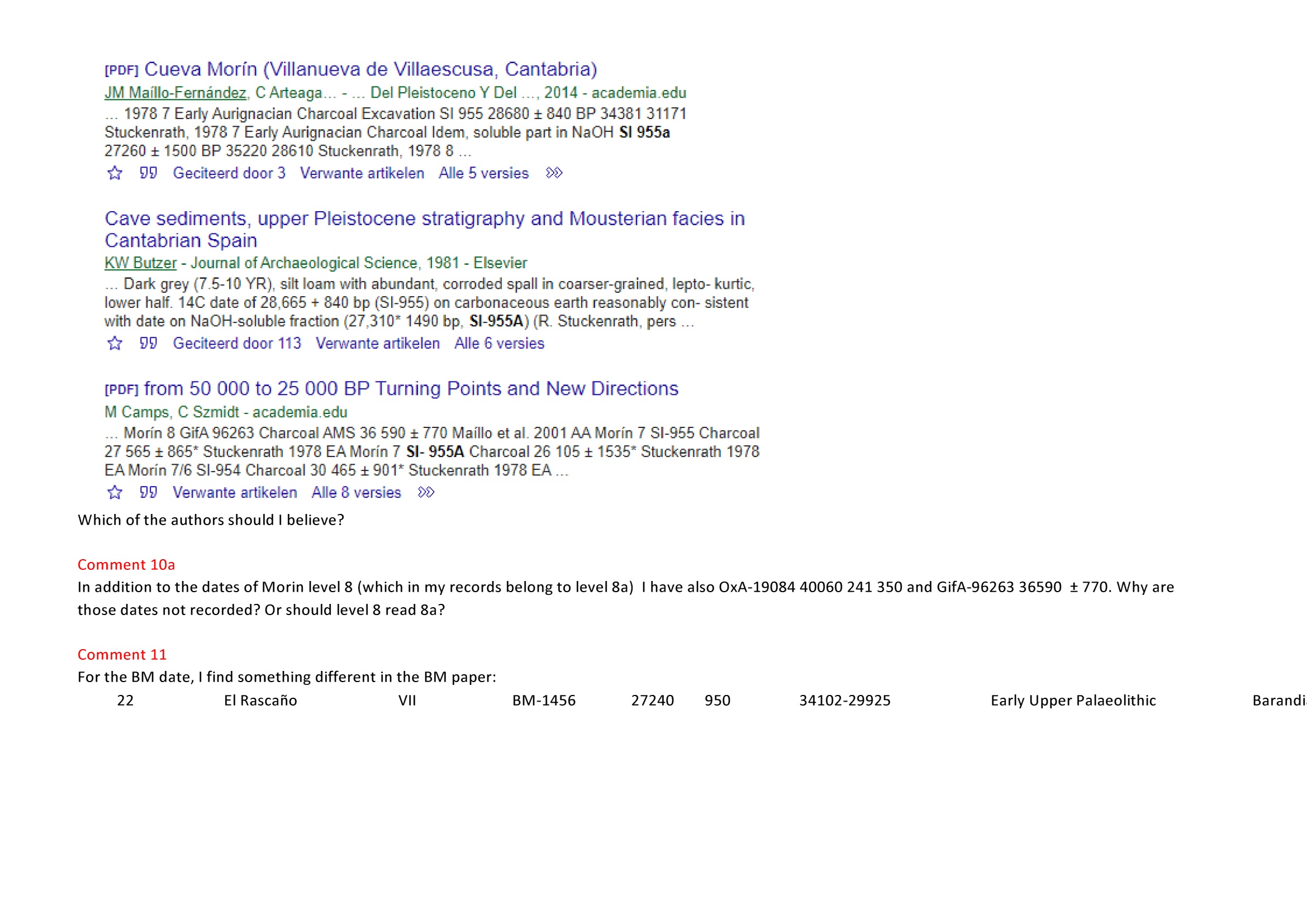Expand double-arrow under Turning Points result

(426, 492)
